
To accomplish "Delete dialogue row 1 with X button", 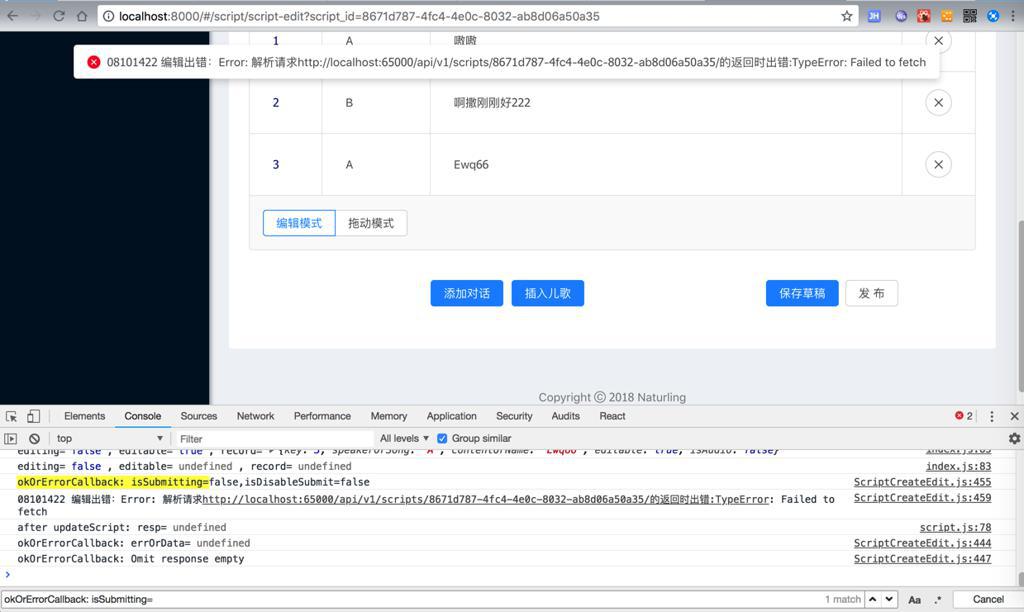I will (x=938, y=40).
